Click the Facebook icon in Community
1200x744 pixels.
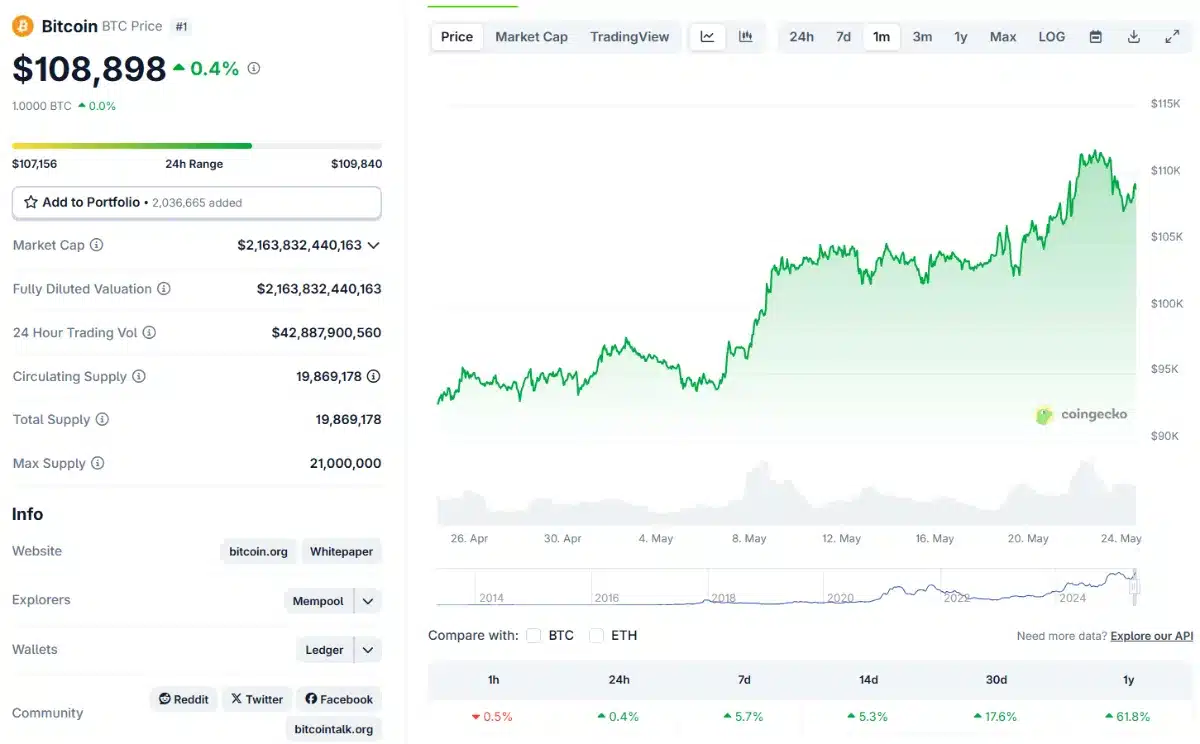click(311, 699)
